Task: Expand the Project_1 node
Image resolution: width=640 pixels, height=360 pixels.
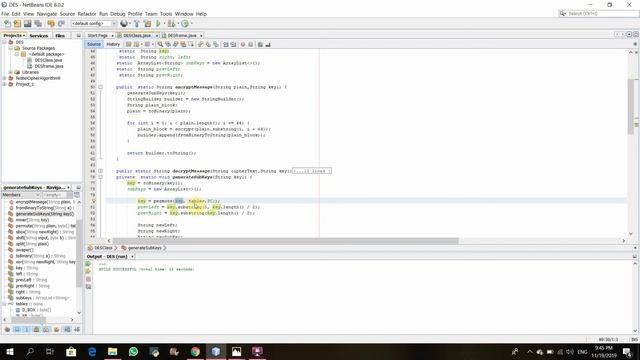Action: click(4, 84)
